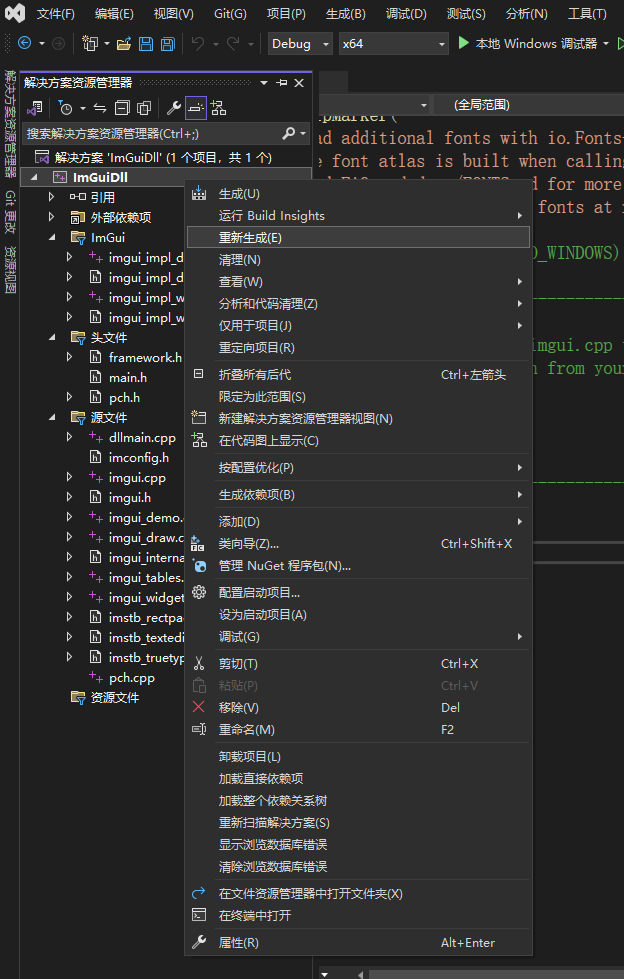Open the 调试(D) menu

pyautogui.click(x=406, y=14)
